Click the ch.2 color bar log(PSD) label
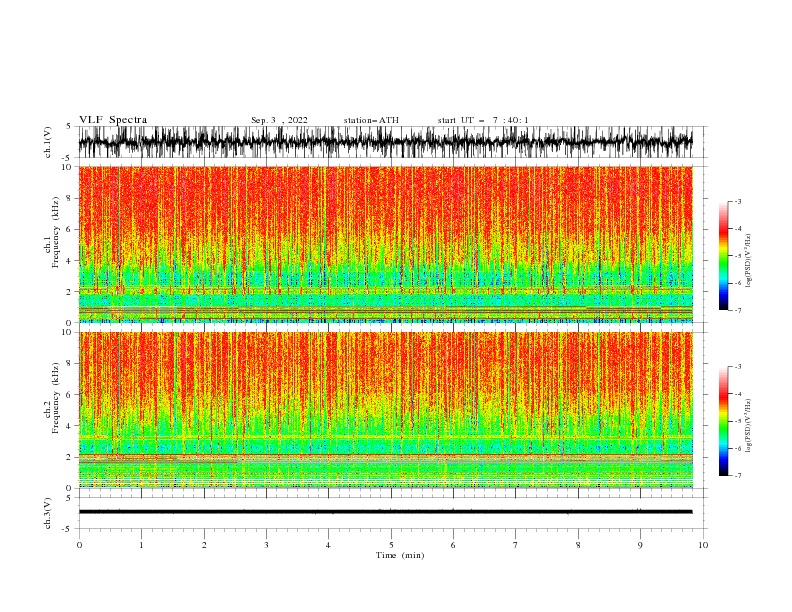Image resolution: width=792 pixels, height=612 pixels. tap(749, 426)
